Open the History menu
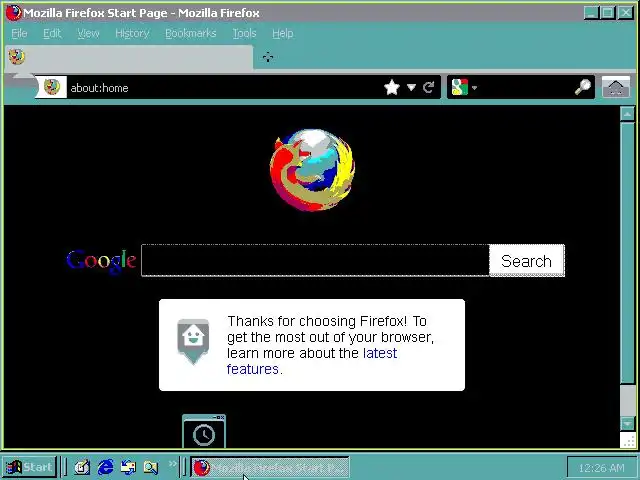The height and width of the screenshot is (480, 640). click(132, 33)
